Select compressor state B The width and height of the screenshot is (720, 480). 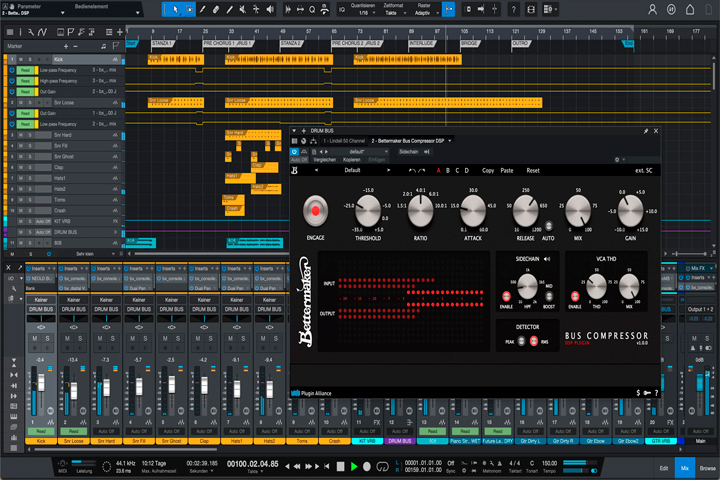[448, 170]
